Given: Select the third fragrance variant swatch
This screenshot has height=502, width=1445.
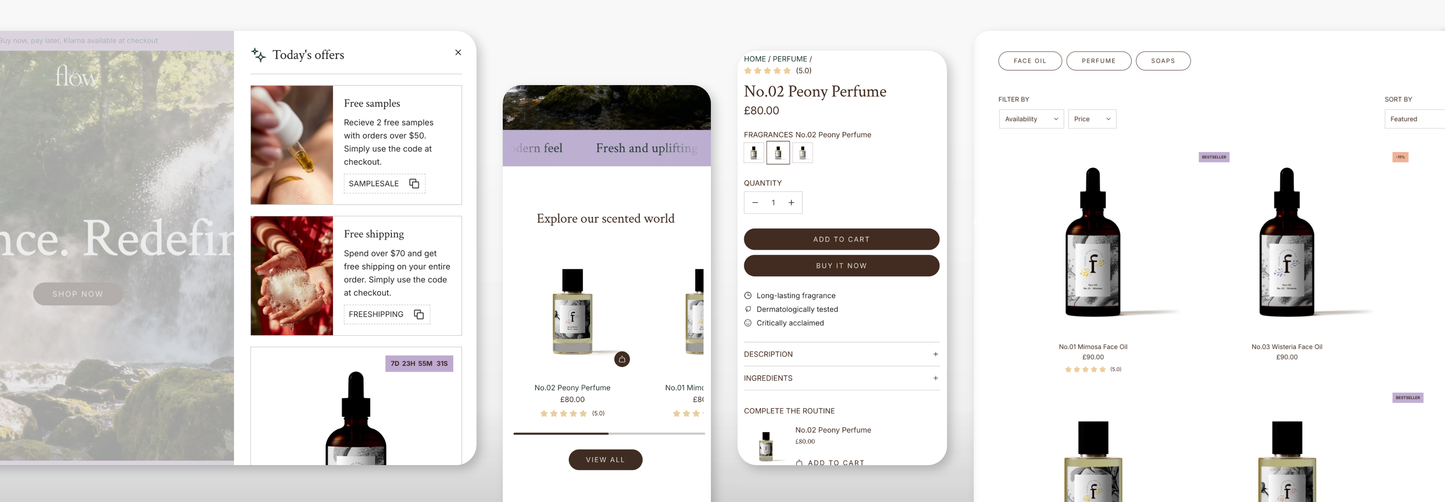Looking at the screenshot, I should 802,152.
